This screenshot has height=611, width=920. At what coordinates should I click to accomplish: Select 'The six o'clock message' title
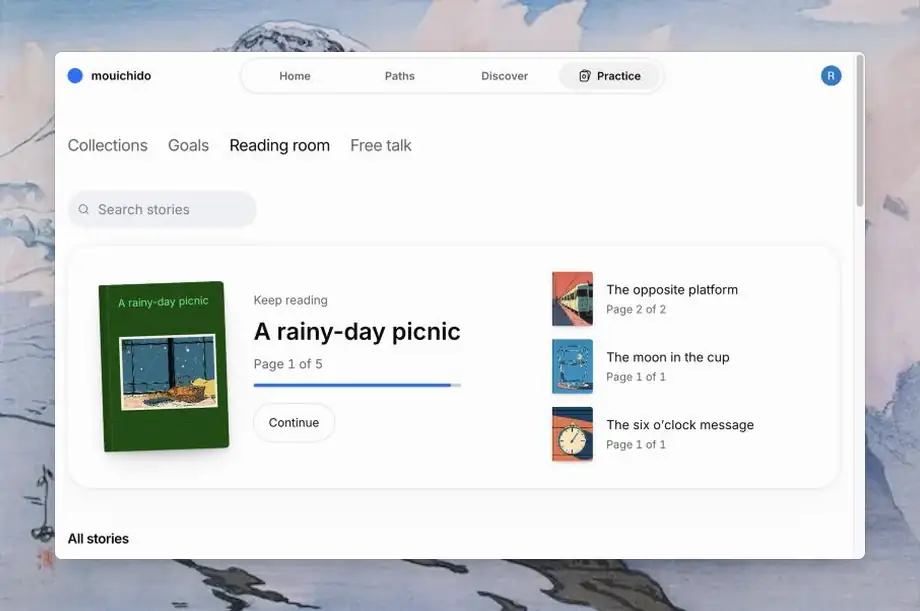[680, 424]
